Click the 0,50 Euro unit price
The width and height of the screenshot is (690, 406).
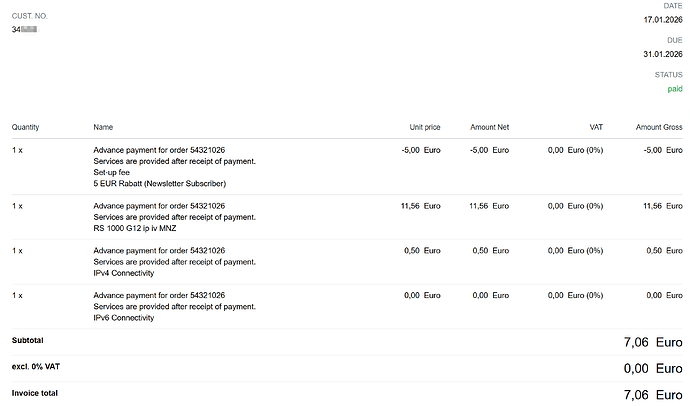pyautogui.click(x=422, y=251)
